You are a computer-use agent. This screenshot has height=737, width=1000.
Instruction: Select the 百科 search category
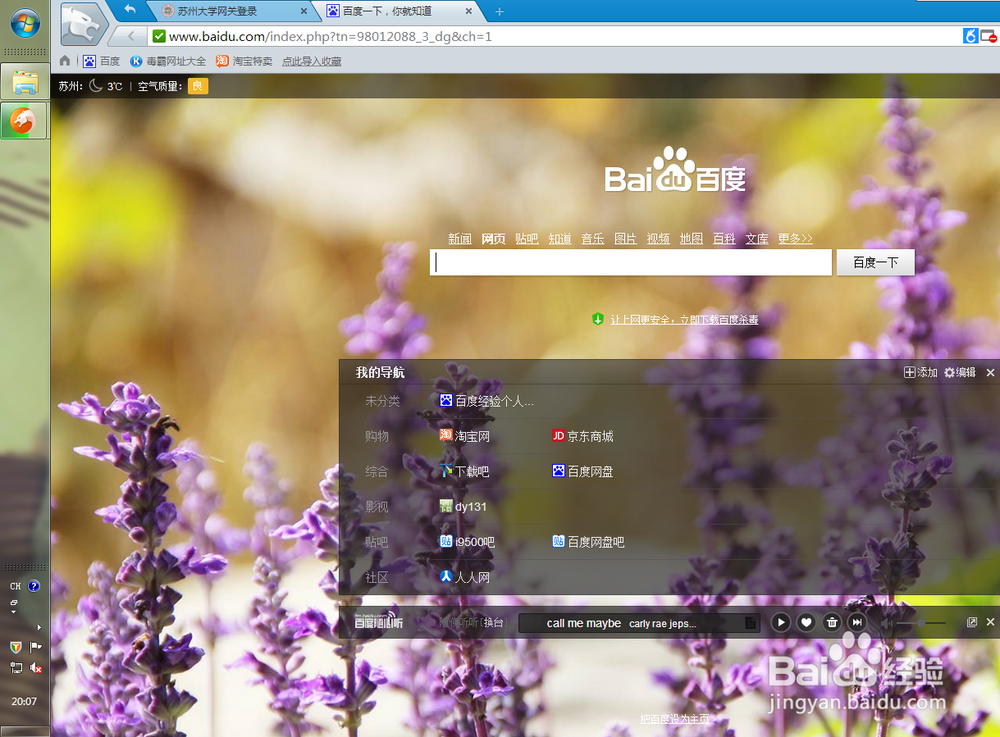click(x=724, y=238)
